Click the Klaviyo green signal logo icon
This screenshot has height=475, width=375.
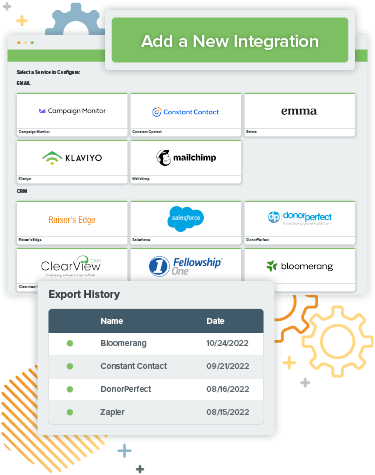(x=52, y=158)
